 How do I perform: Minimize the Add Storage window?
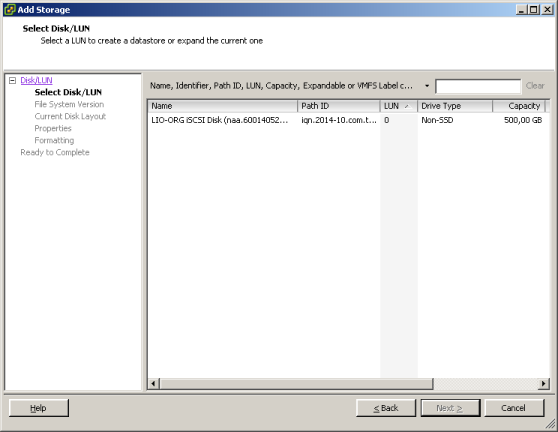click(521, 10)
